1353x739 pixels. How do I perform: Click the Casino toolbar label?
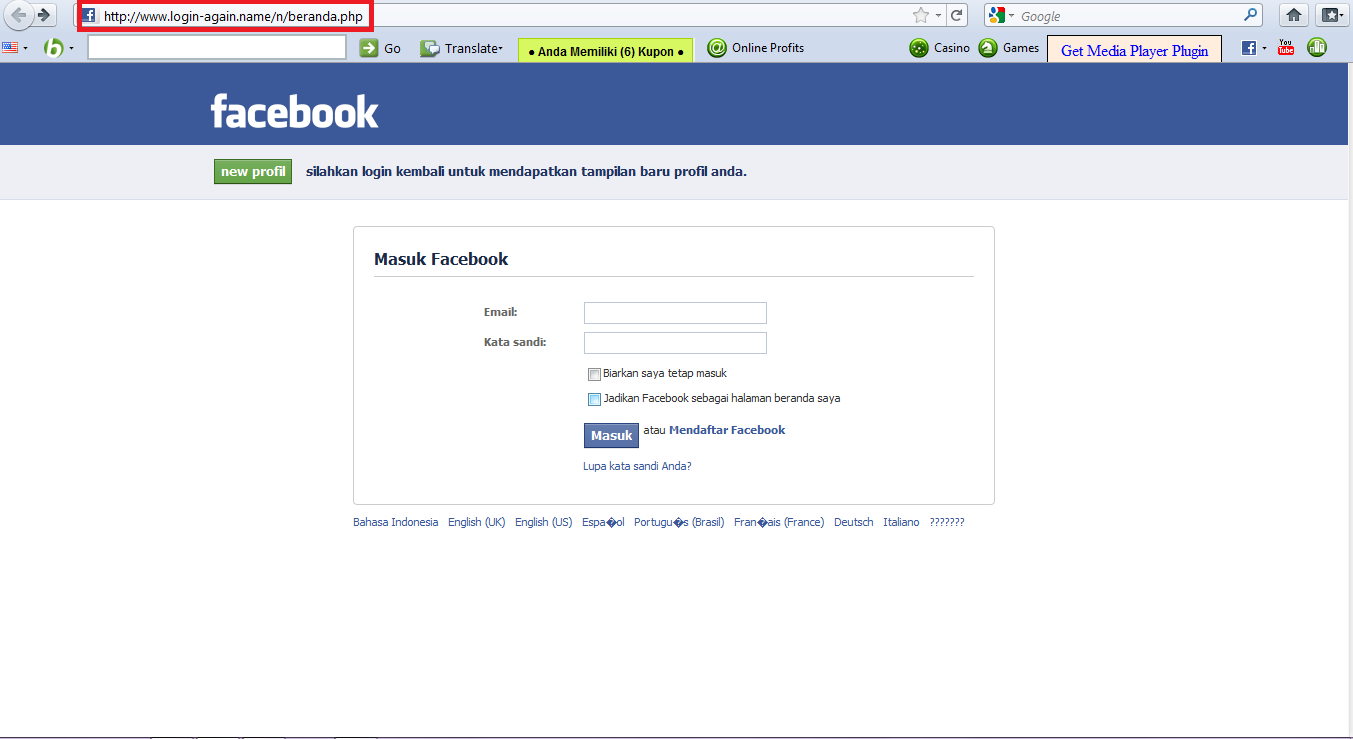pos(952,48)
